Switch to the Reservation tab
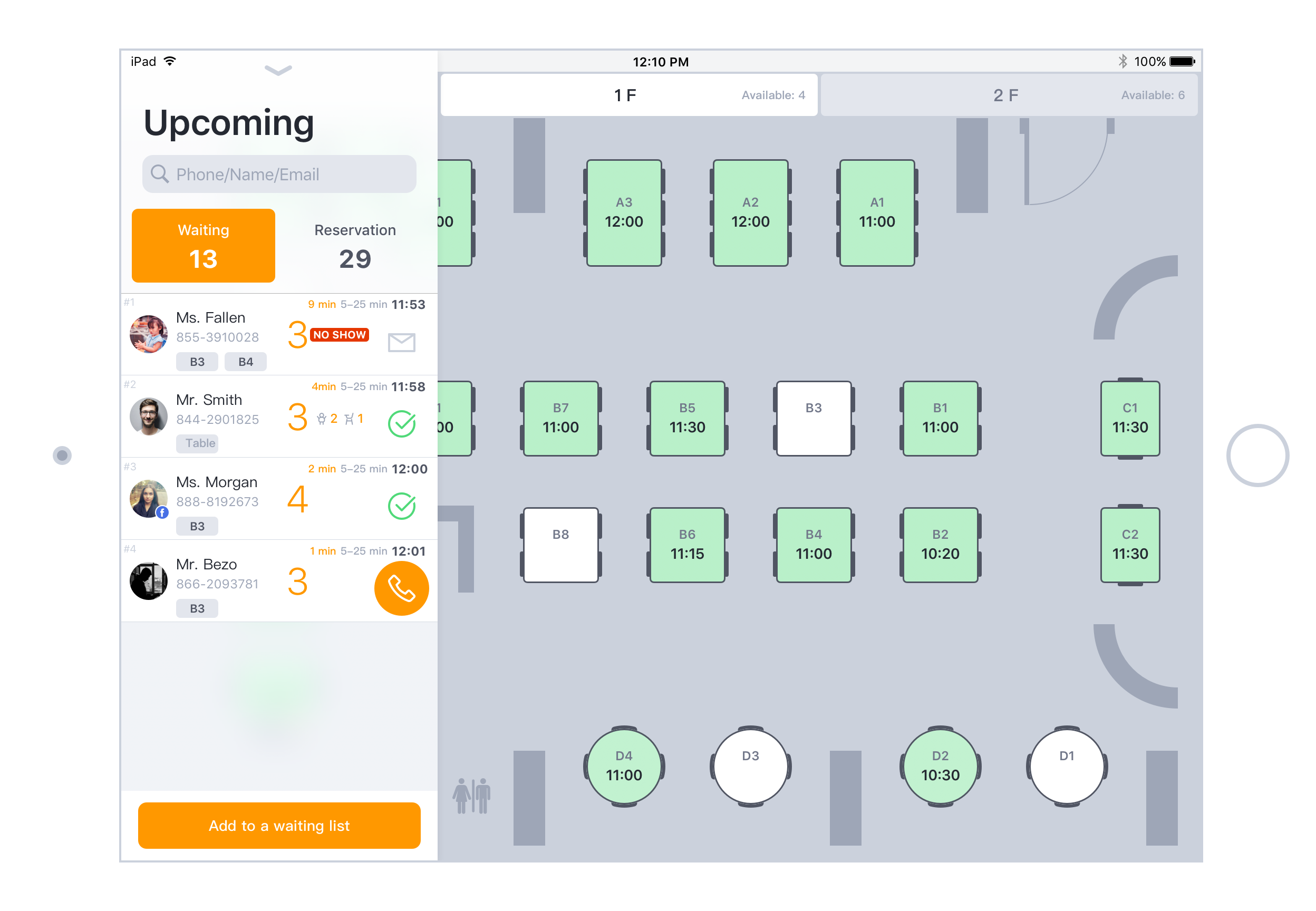This screenshot has width=1316, height=911. [355, 246]
